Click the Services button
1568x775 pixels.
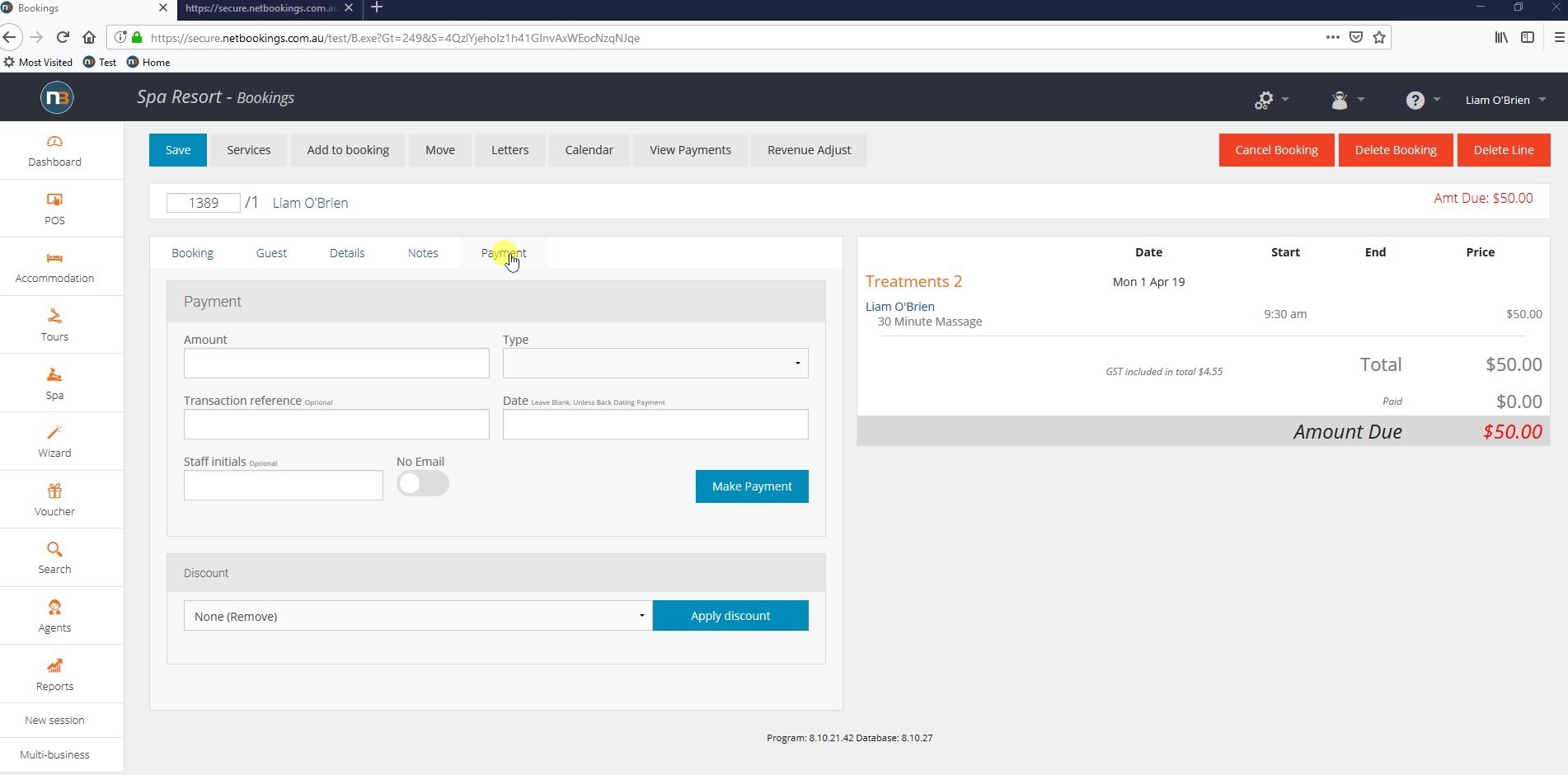(x=249, y=150)
